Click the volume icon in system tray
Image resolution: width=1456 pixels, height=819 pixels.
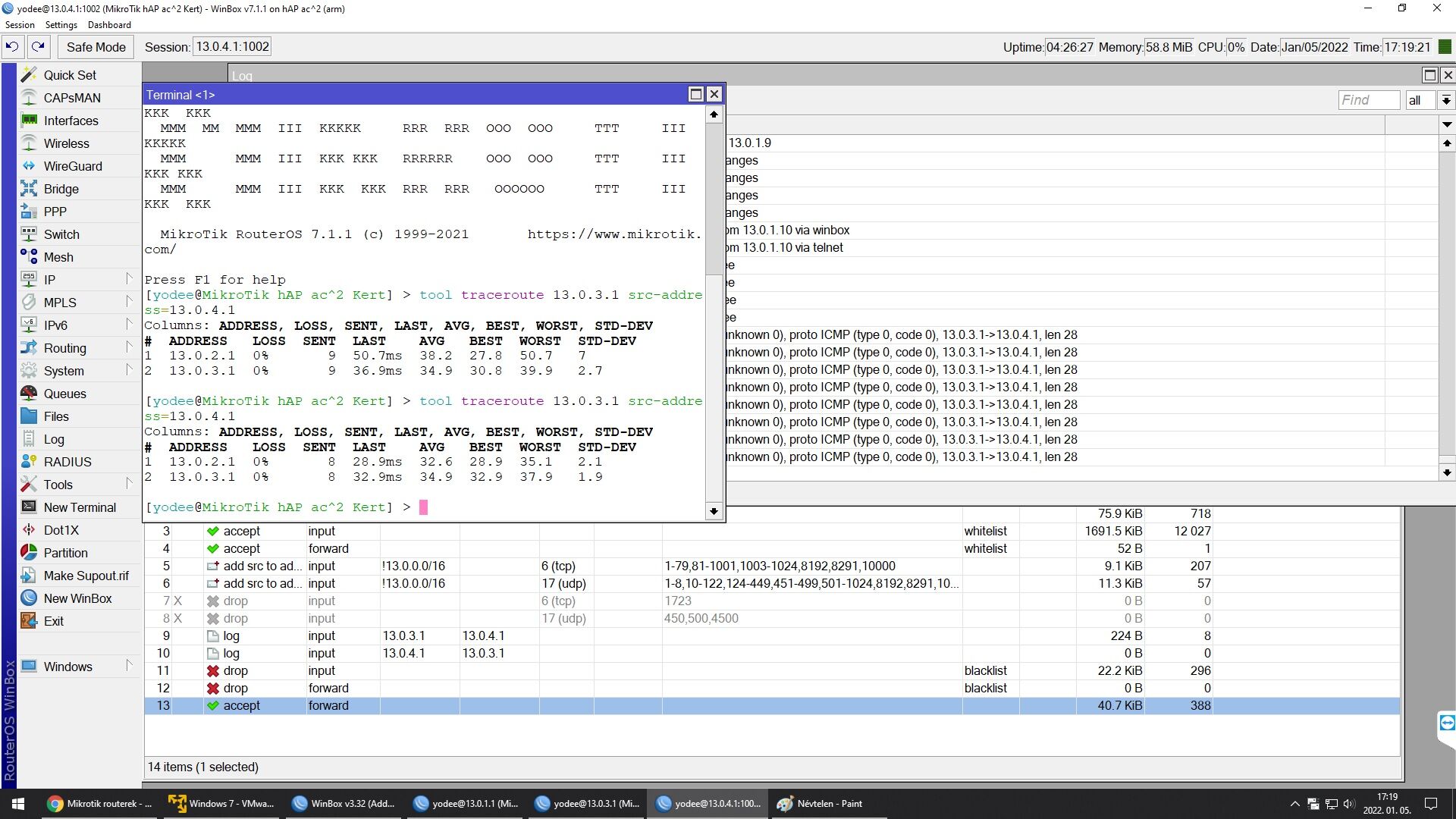click(x=1348, y=804)
